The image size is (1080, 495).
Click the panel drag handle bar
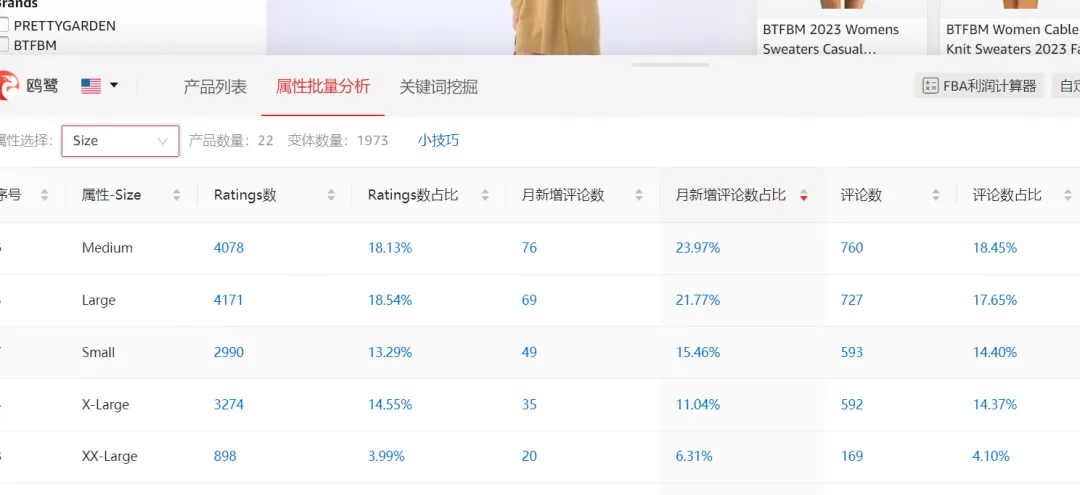point(670,65)
